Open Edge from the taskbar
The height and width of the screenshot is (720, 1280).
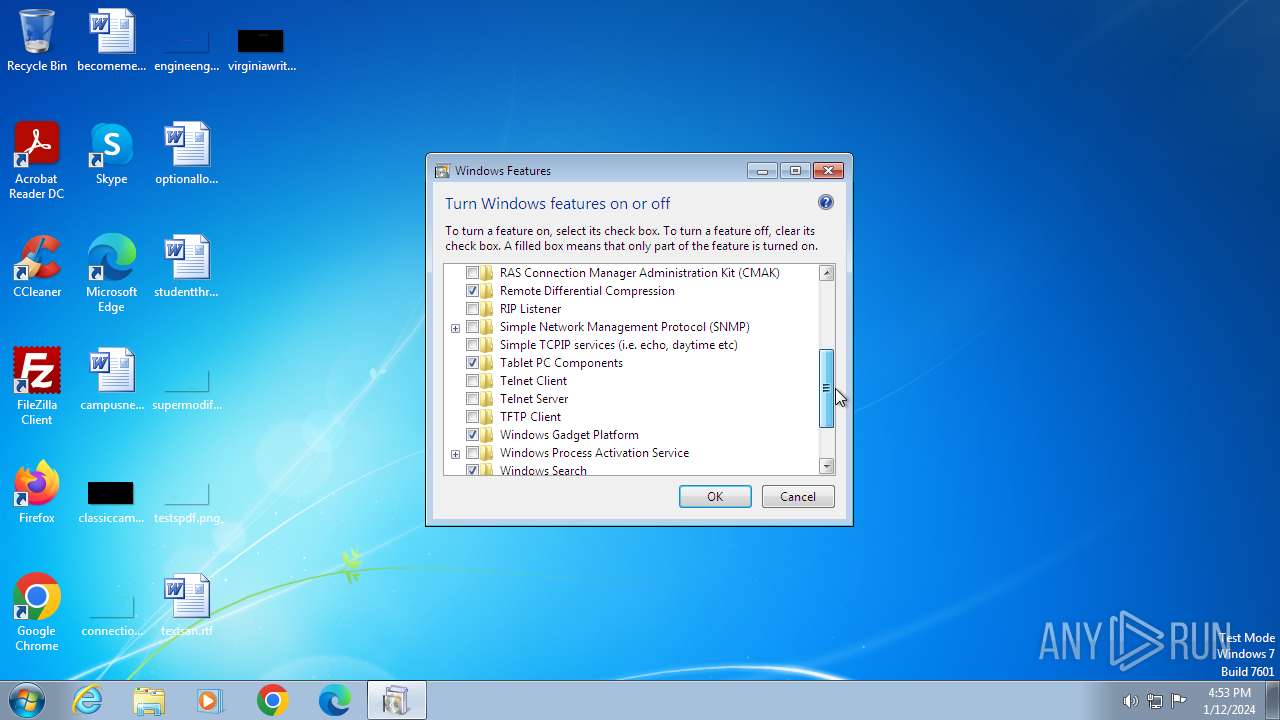pos(334,700)
